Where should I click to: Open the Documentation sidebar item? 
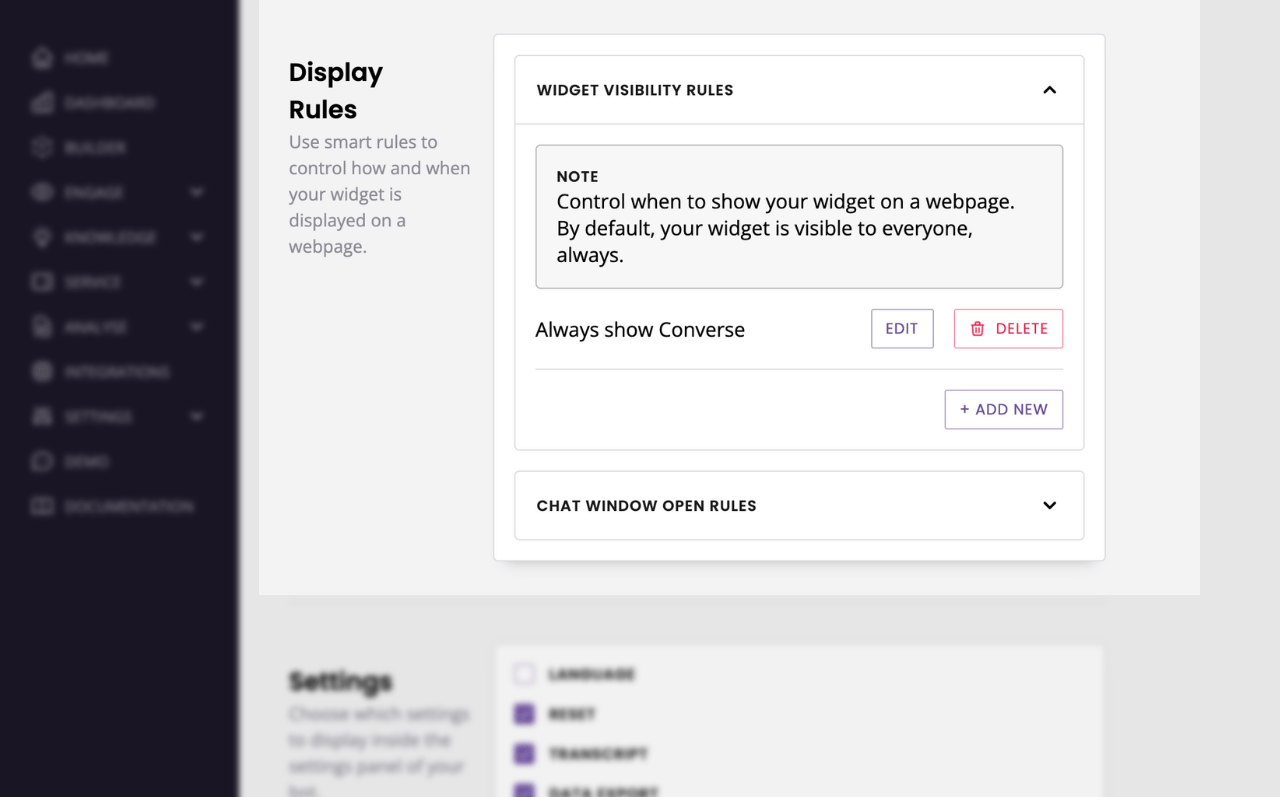click(40, 506)
